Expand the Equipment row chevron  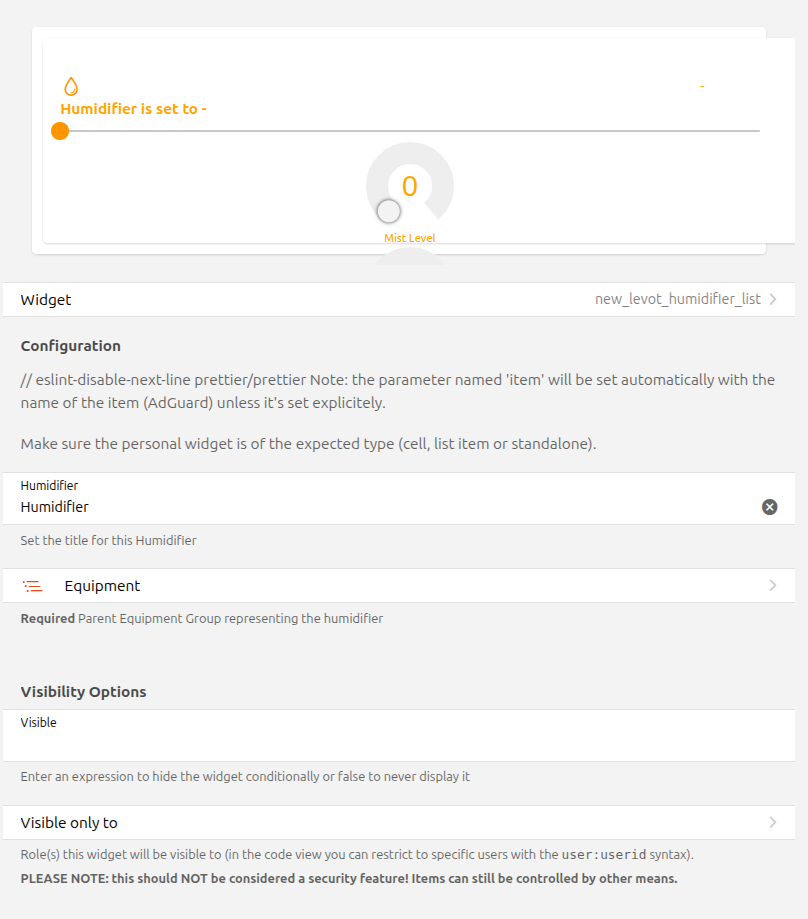pyautogui.click(x=773, y=586)
